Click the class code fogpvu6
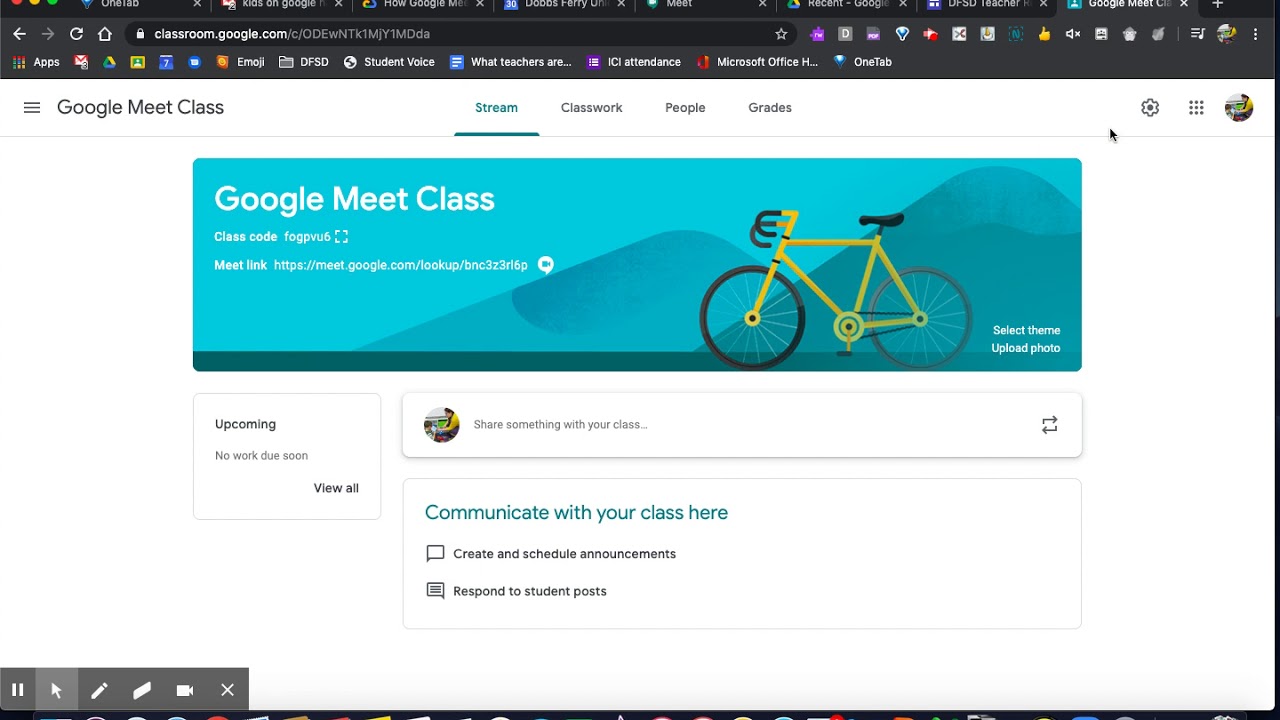Viewport: 1280px width, 720px height. click(307, 237)
